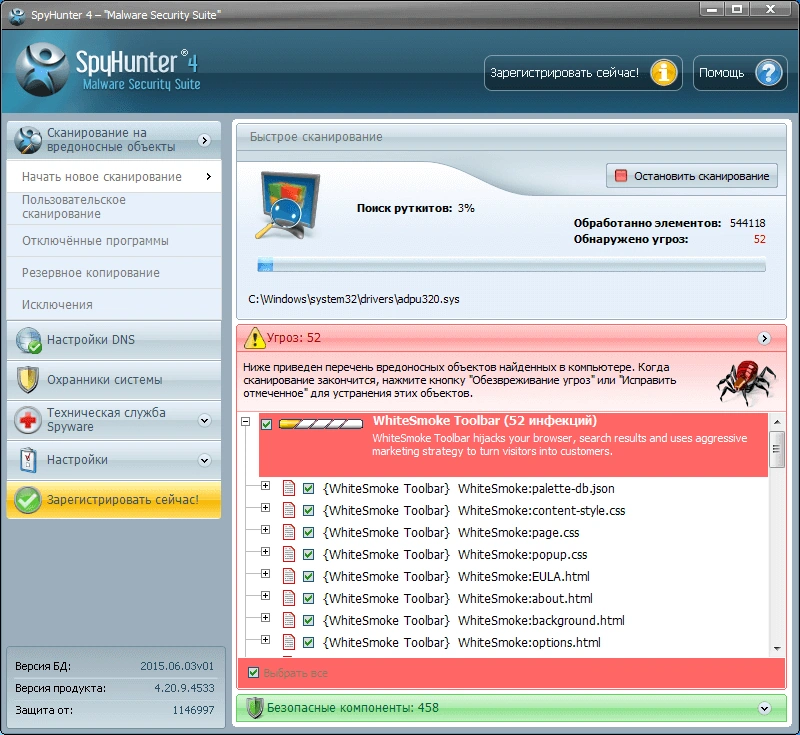Viewport: 800px width, 735px height.
Task: Click the yellow warning triangle icon by Угроз
Action: tap(255, 338)
